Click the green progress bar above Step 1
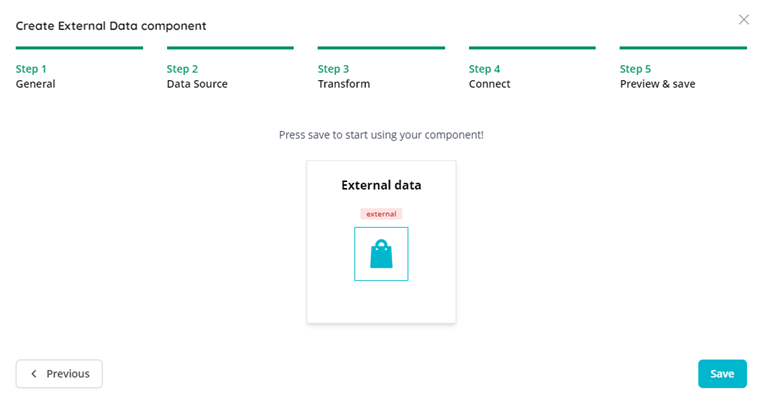This screenshot has width=762, height=403. tap(79, 48)
